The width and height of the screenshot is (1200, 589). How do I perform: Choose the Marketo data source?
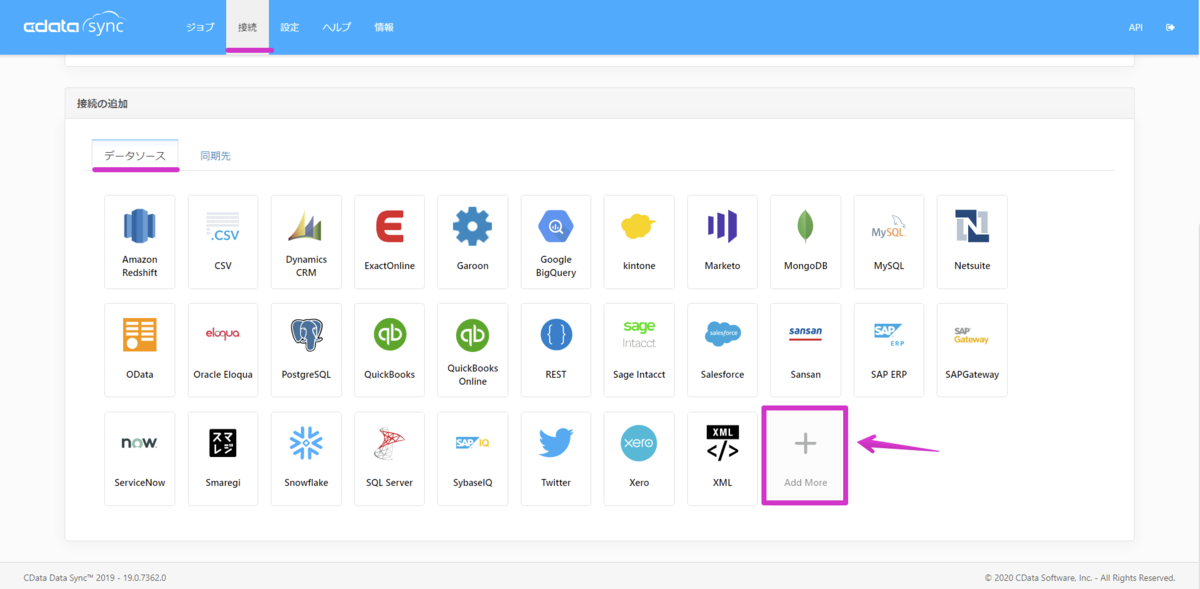722,242
